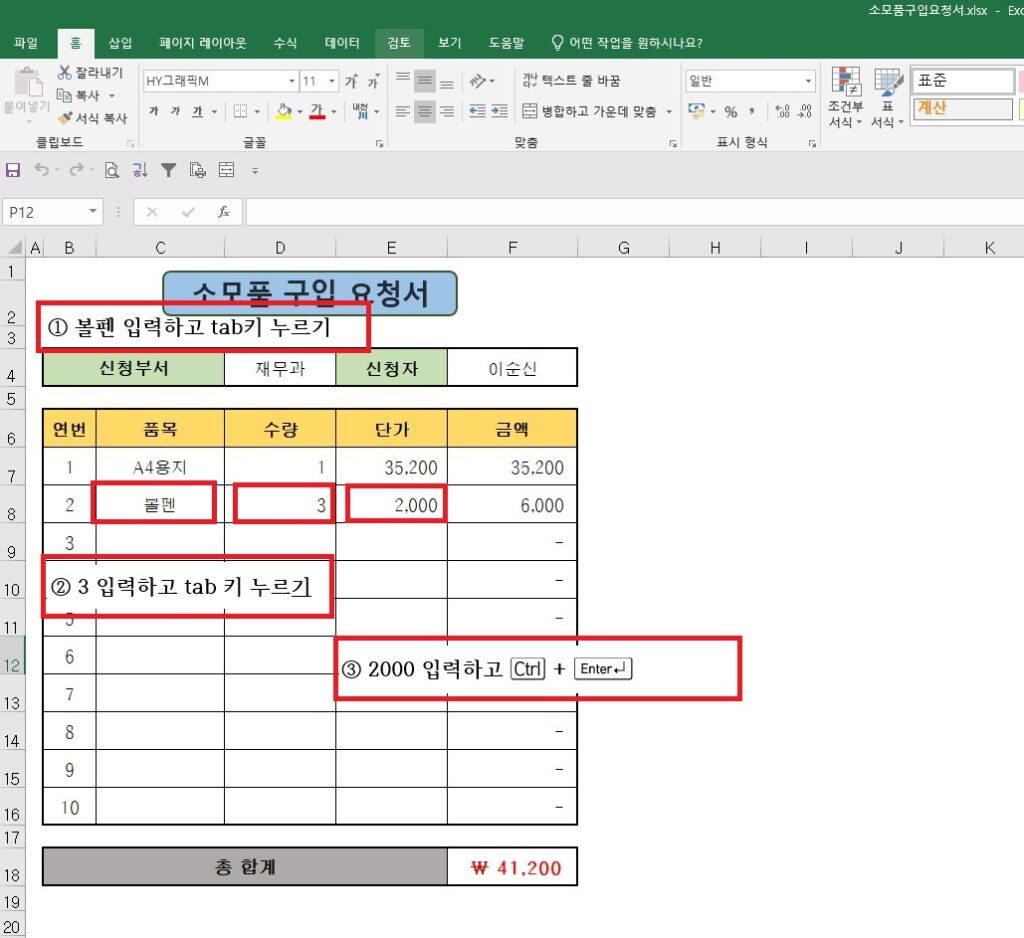
Task: Apply yellow fill color from paint bucket
Action: click(284, 111)
